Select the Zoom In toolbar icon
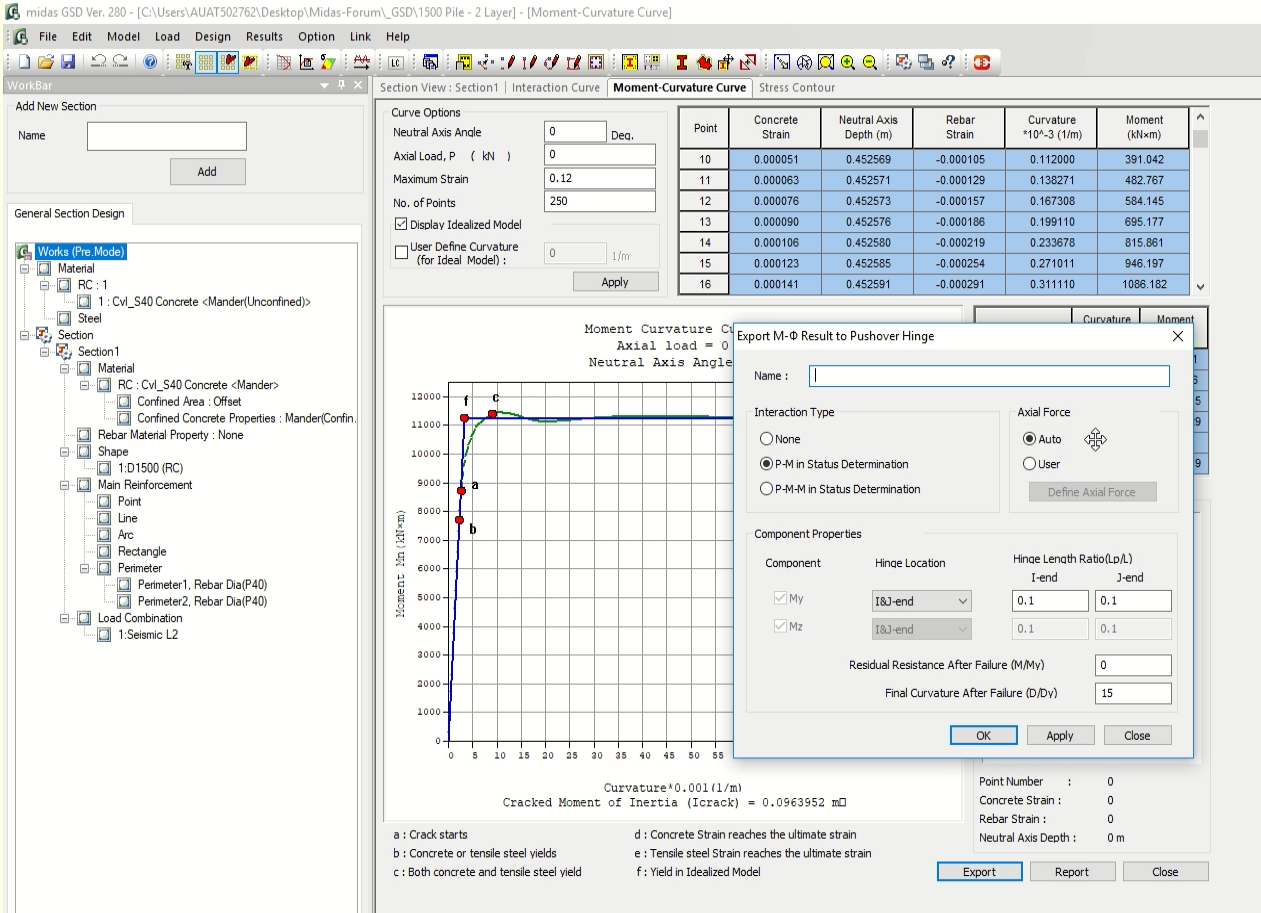 tap(847, 62)
